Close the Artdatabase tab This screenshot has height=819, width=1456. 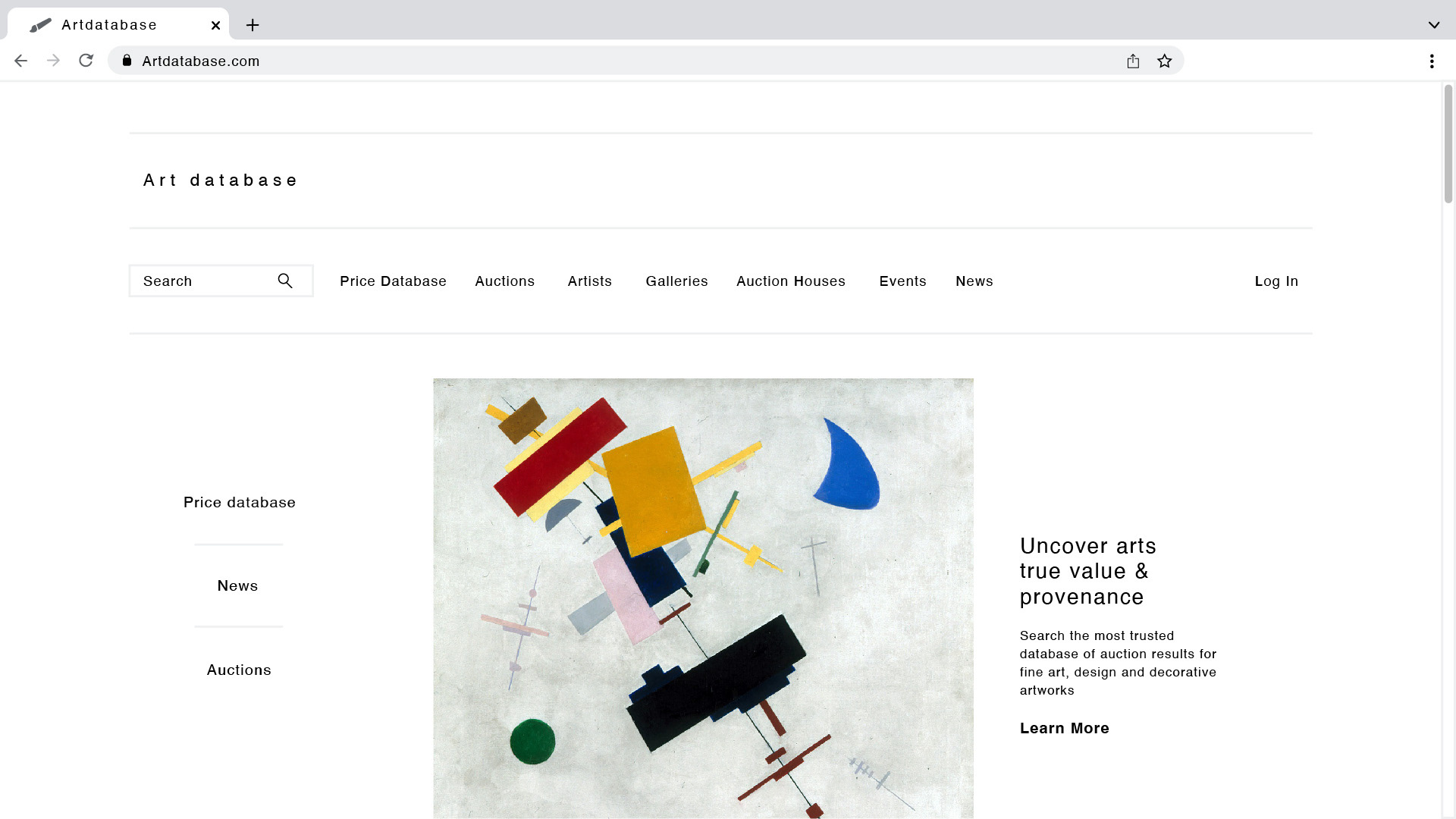click(215, 25)
